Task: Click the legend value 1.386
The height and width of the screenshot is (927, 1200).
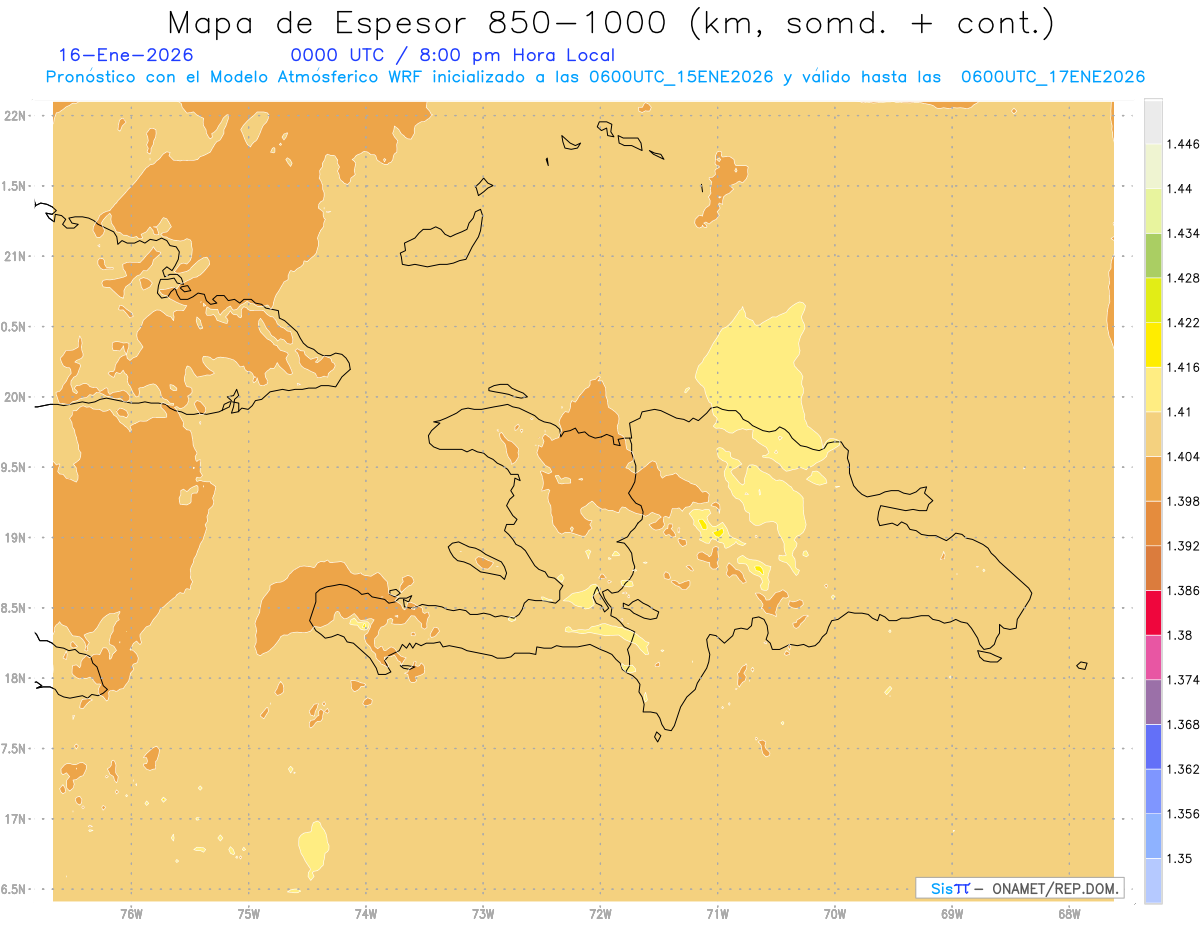Action: click(1183, 590)
